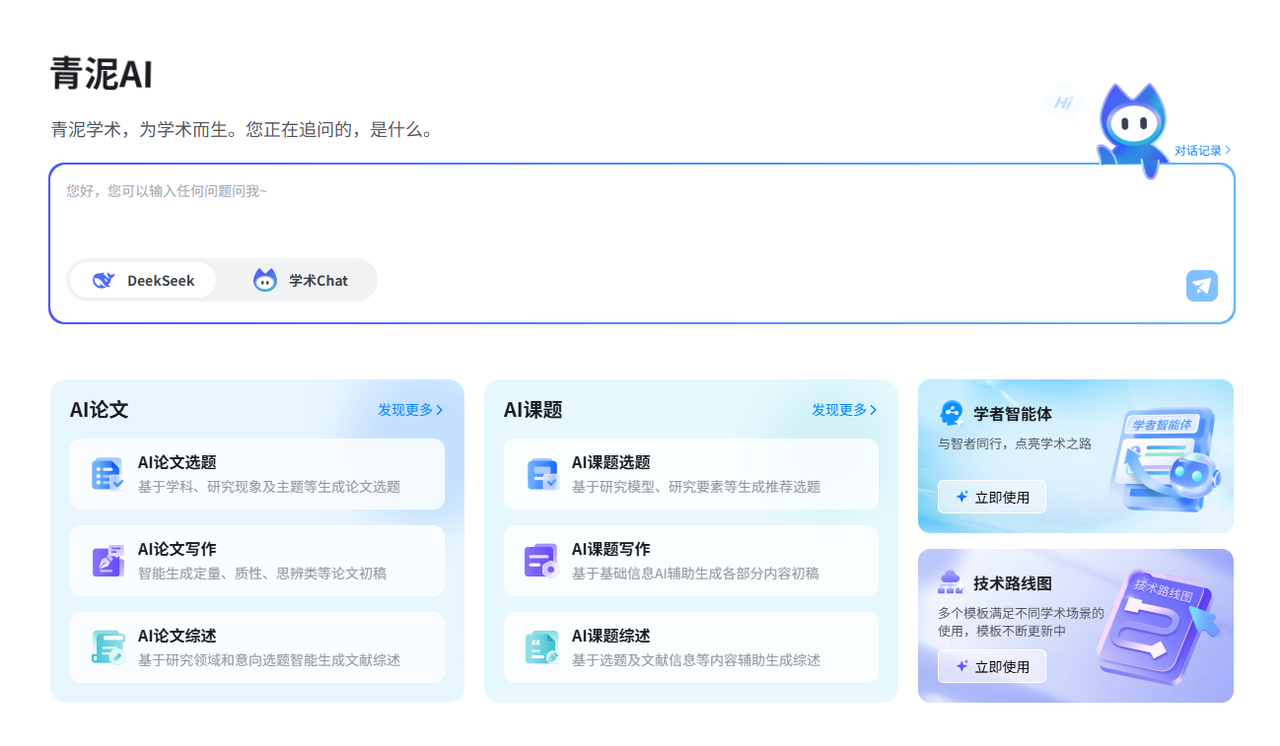Click text 基于学科、研究现象及主题等生成论文选题

pos(269,487)
